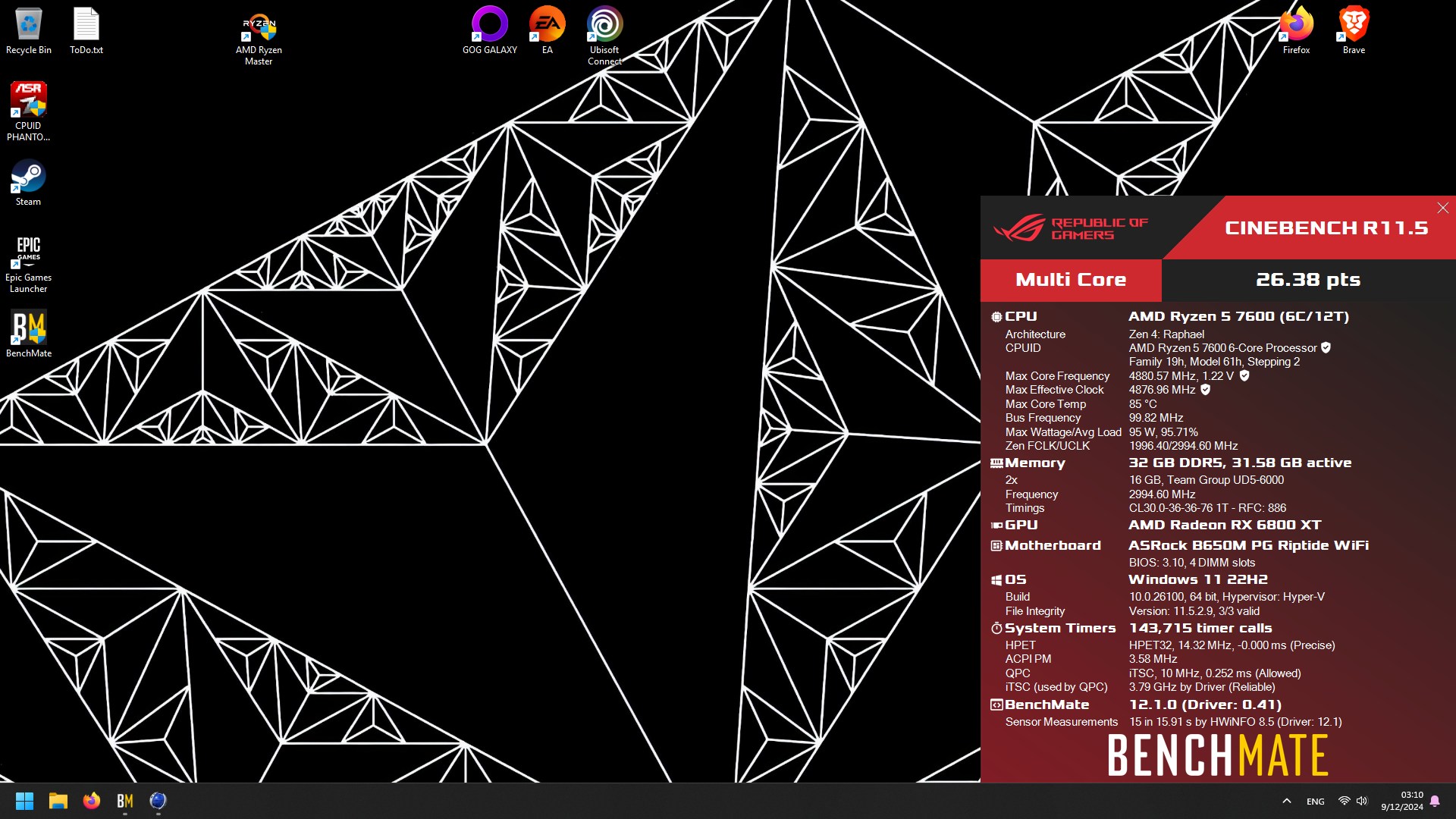Click 16 GB, Team Group UD5-6000
This screenshot has width=1456, height=819.
click(1206, 480)
